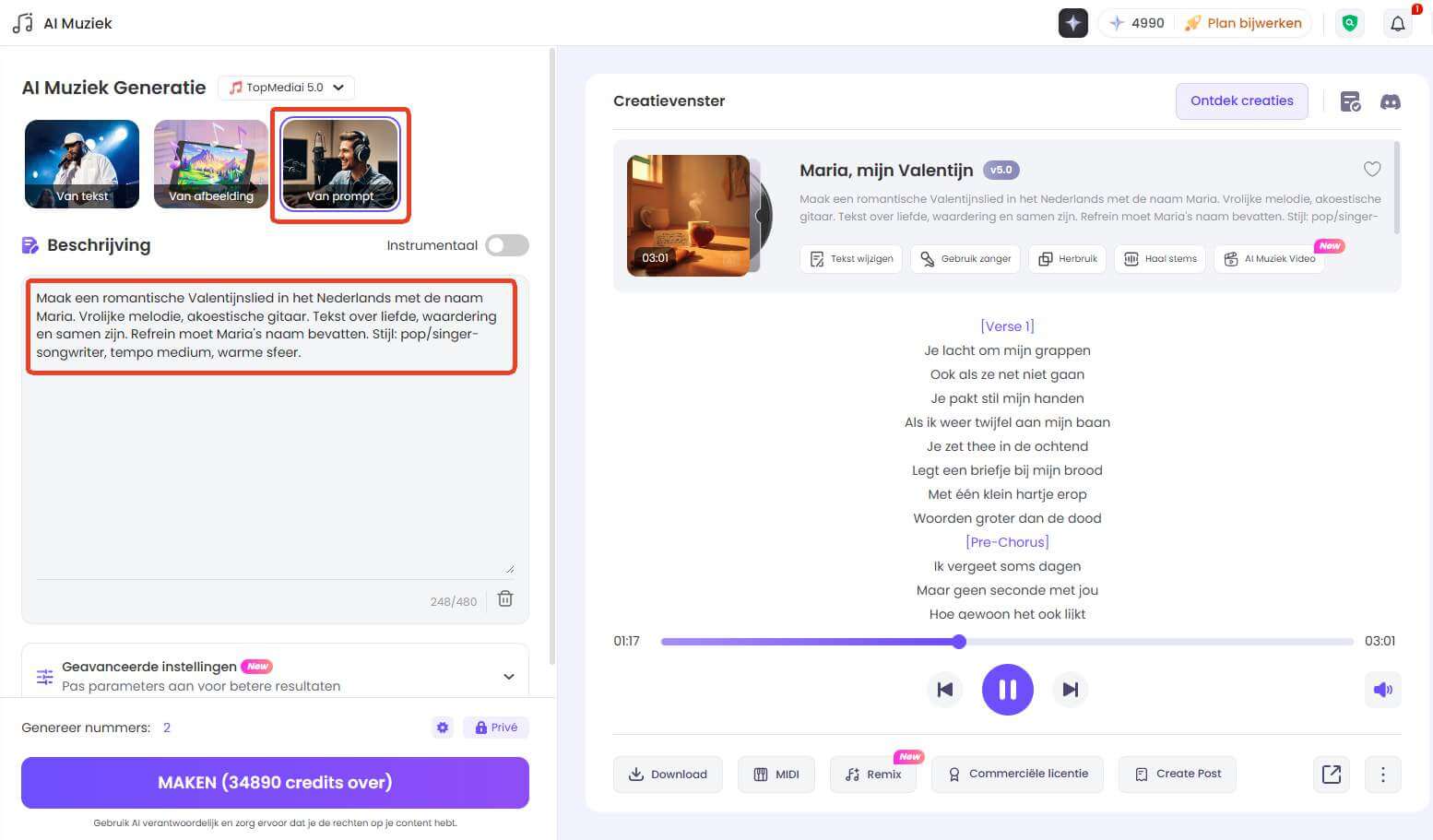Image resolution: width=1433 pixels, height=840 pixels.
Task: Toggle the Instrumentaal switch
Action: [507, 245]
